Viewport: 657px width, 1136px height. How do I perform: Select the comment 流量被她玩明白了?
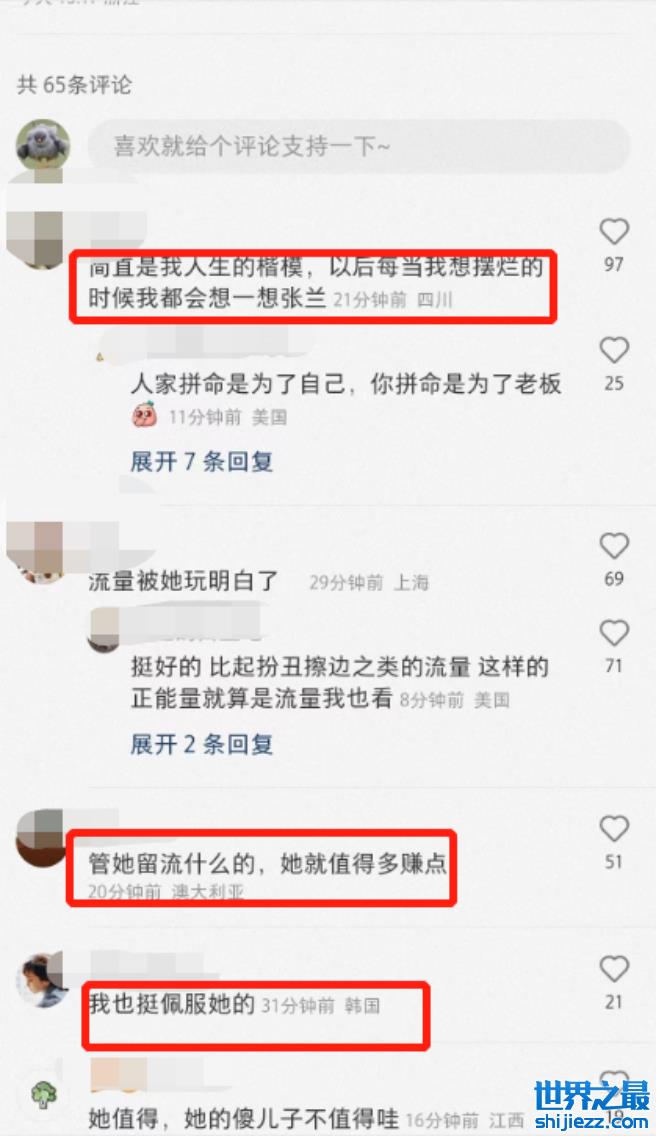pos(183,581)
